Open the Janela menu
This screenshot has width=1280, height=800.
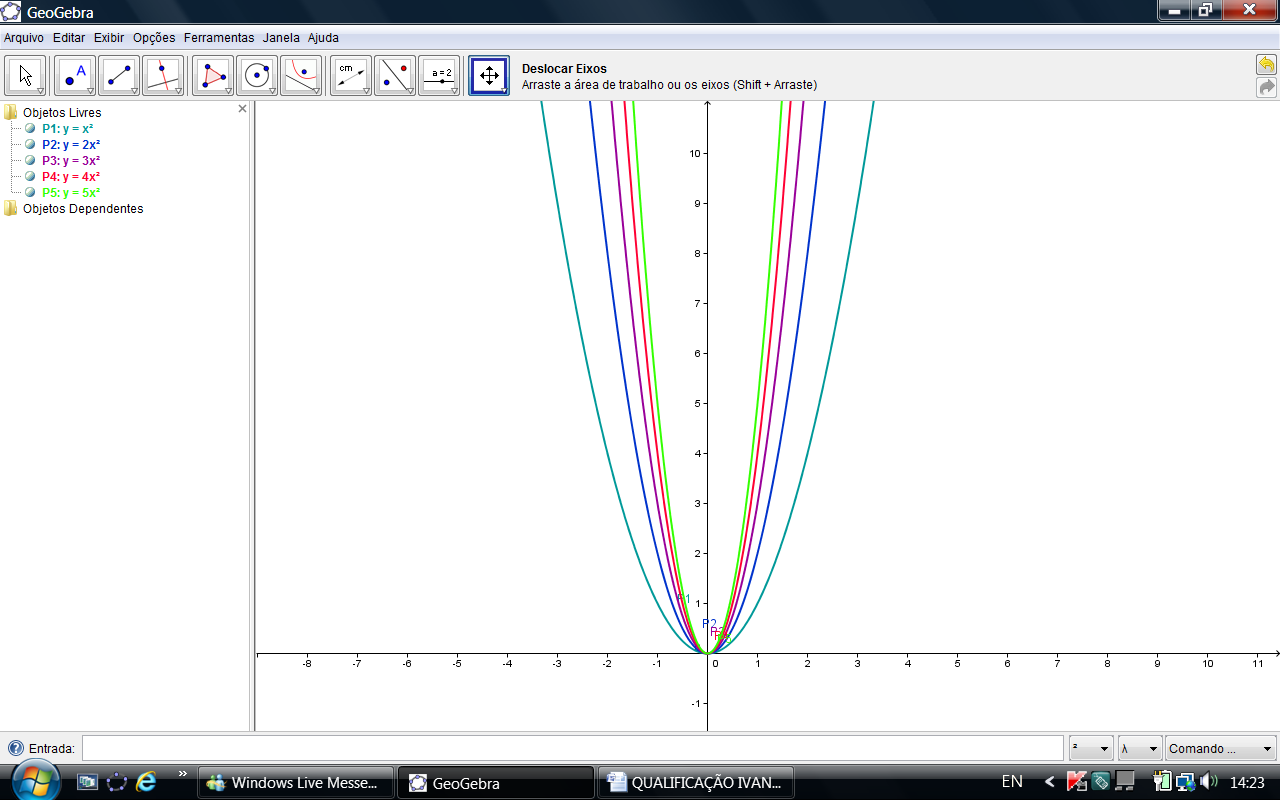point(281,38)
